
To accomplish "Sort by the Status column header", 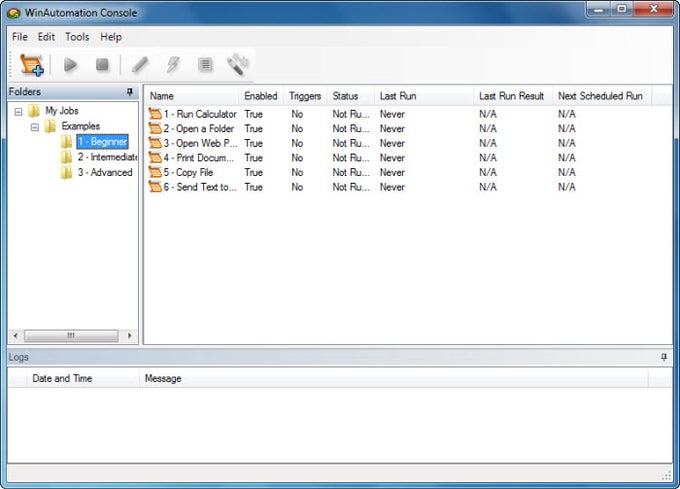I will point(351,96).
